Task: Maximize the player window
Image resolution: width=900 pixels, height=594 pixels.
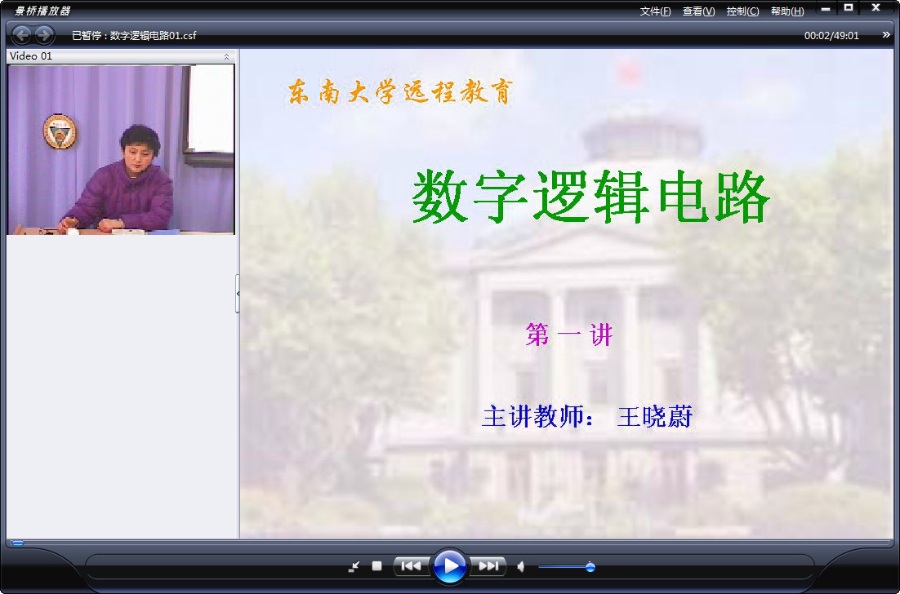Action: 848,8
